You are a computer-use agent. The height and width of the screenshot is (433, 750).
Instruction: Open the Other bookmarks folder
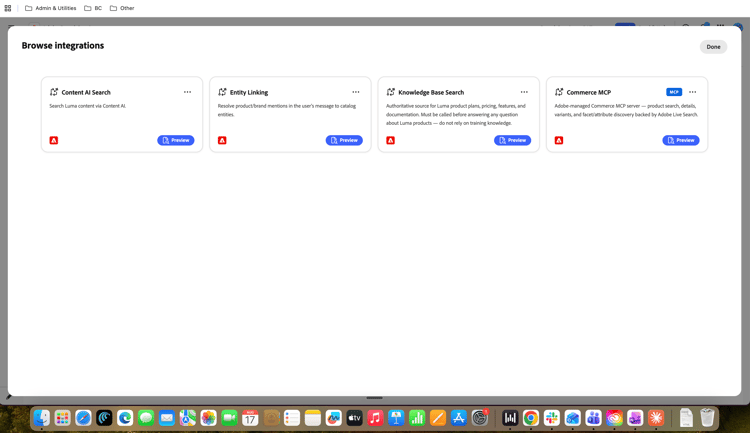(x=122, y=8)
